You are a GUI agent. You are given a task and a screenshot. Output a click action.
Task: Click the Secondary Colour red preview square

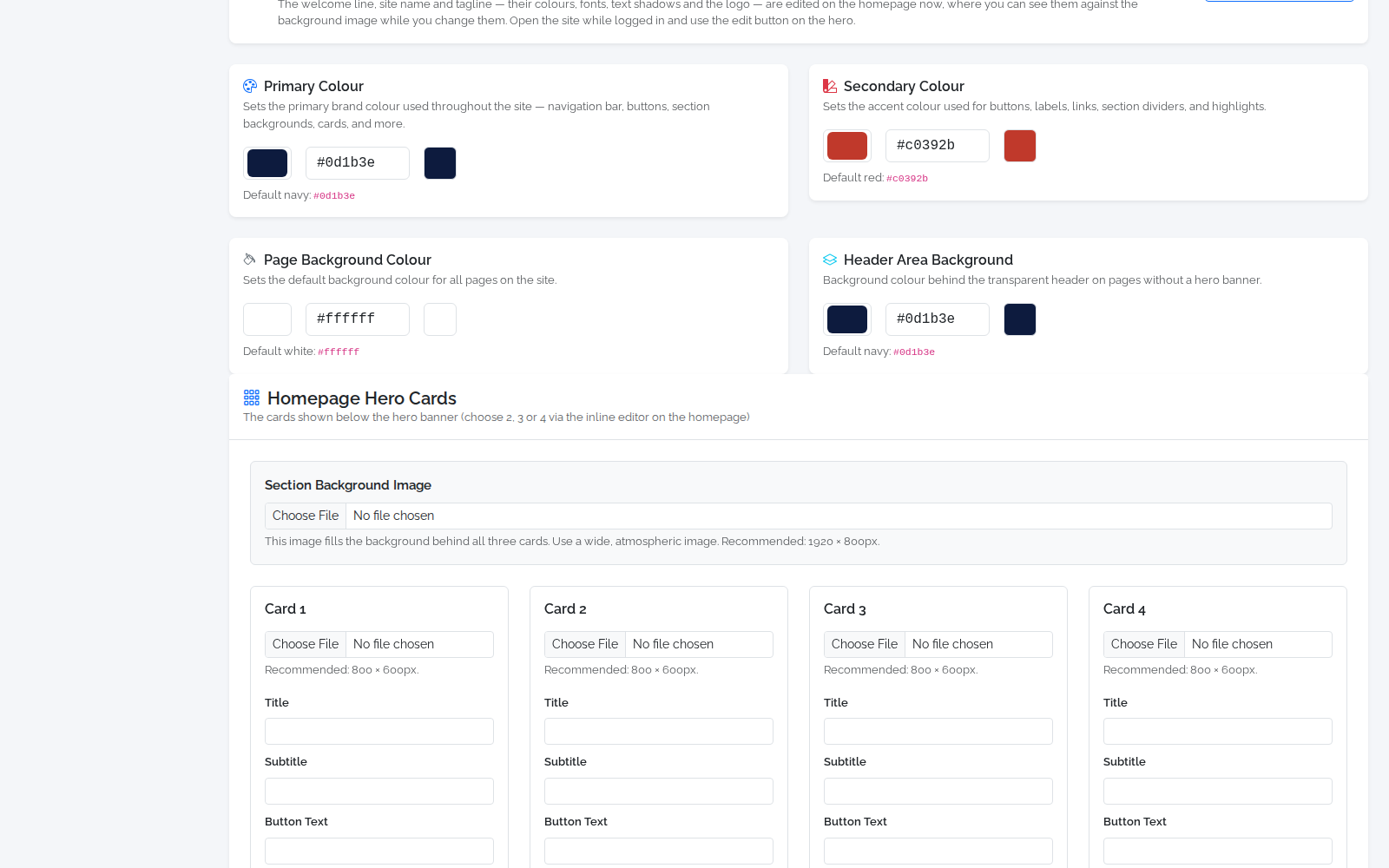click(x=1020, y=146)
